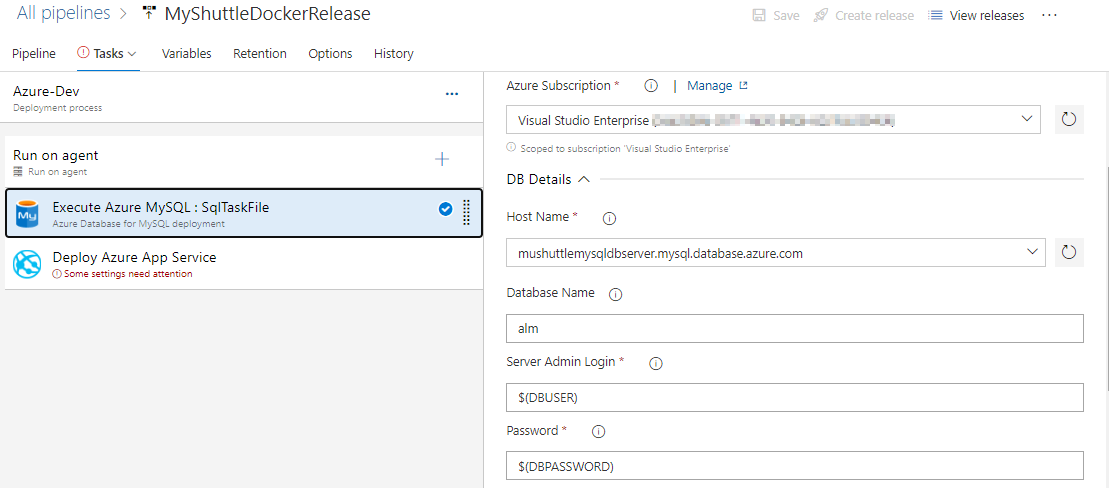Click the drag handle on MySQL task
The width and height of the screenshot is (1109, 488).
466,212
